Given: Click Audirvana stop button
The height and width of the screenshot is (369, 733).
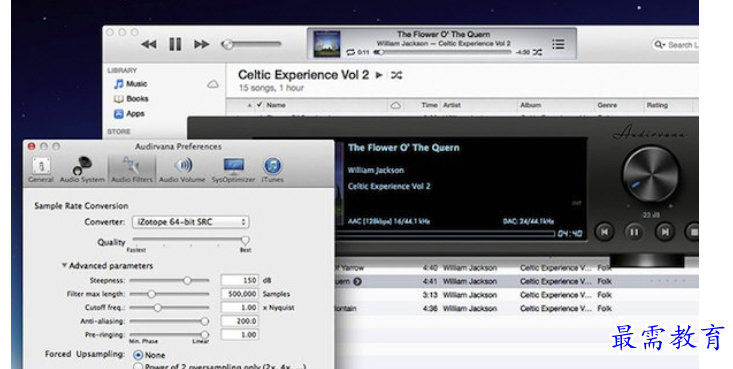Looking at the screenshot, I should [693, 232].
